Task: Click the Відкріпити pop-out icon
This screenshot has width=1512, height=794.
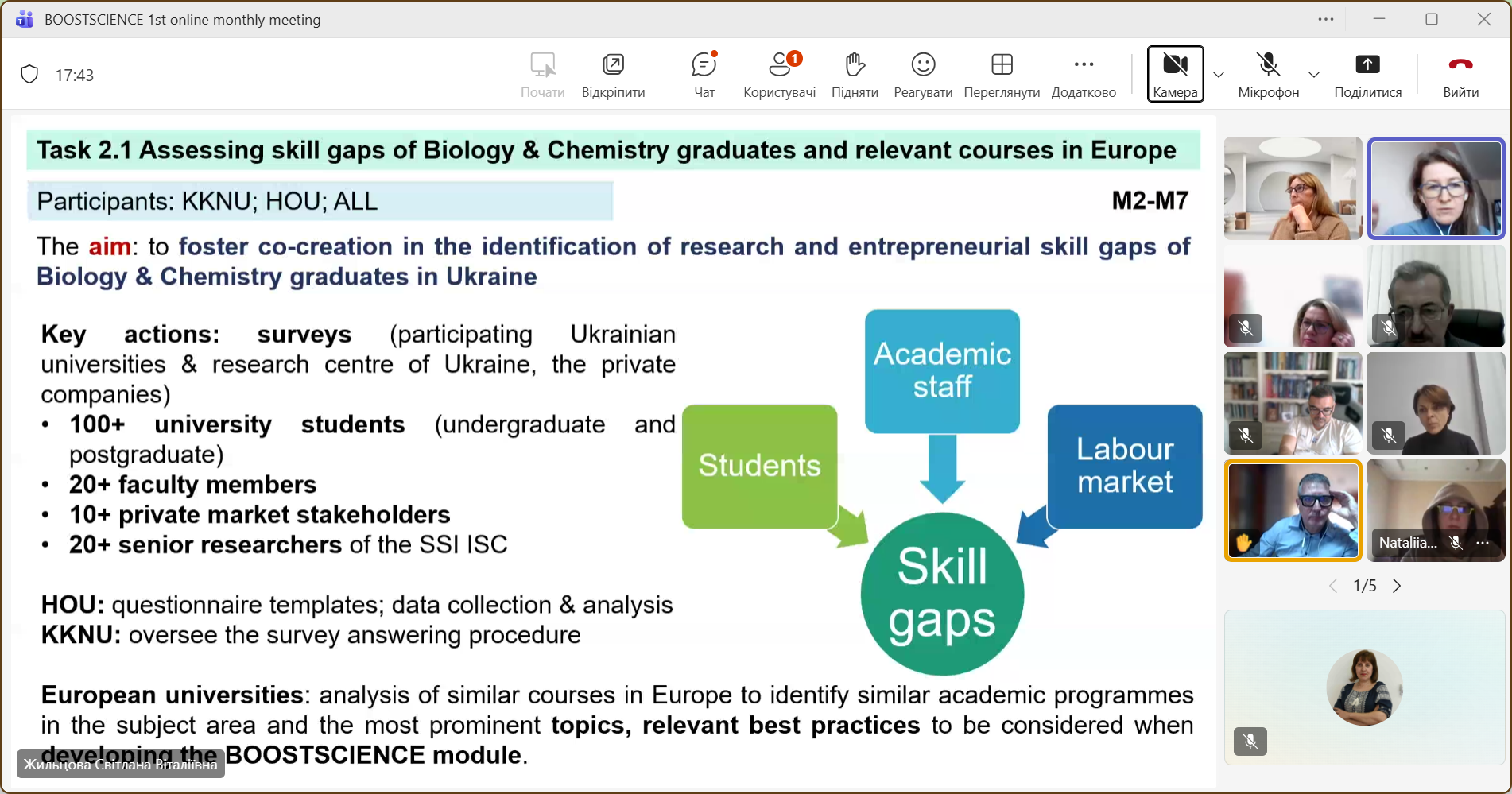Action: pyautogui.click(x=613, y=75)
